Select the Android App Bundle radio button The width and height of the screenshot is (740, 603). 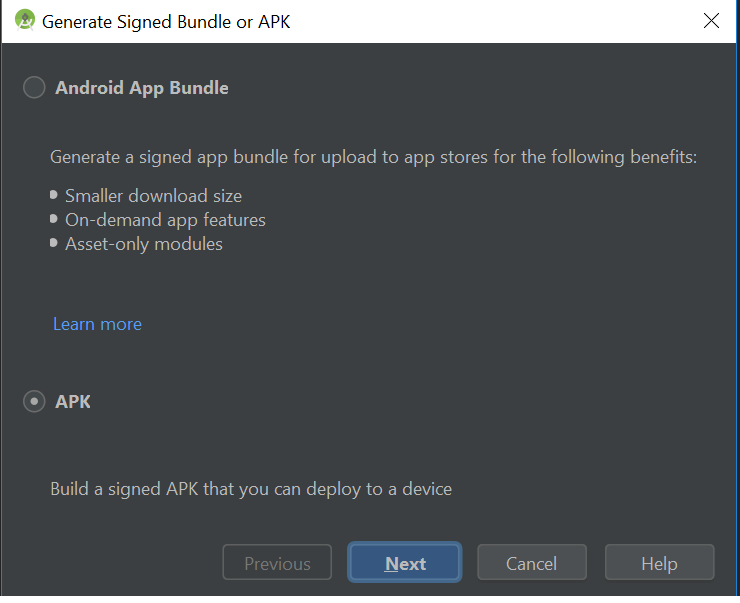pos(34,88)
